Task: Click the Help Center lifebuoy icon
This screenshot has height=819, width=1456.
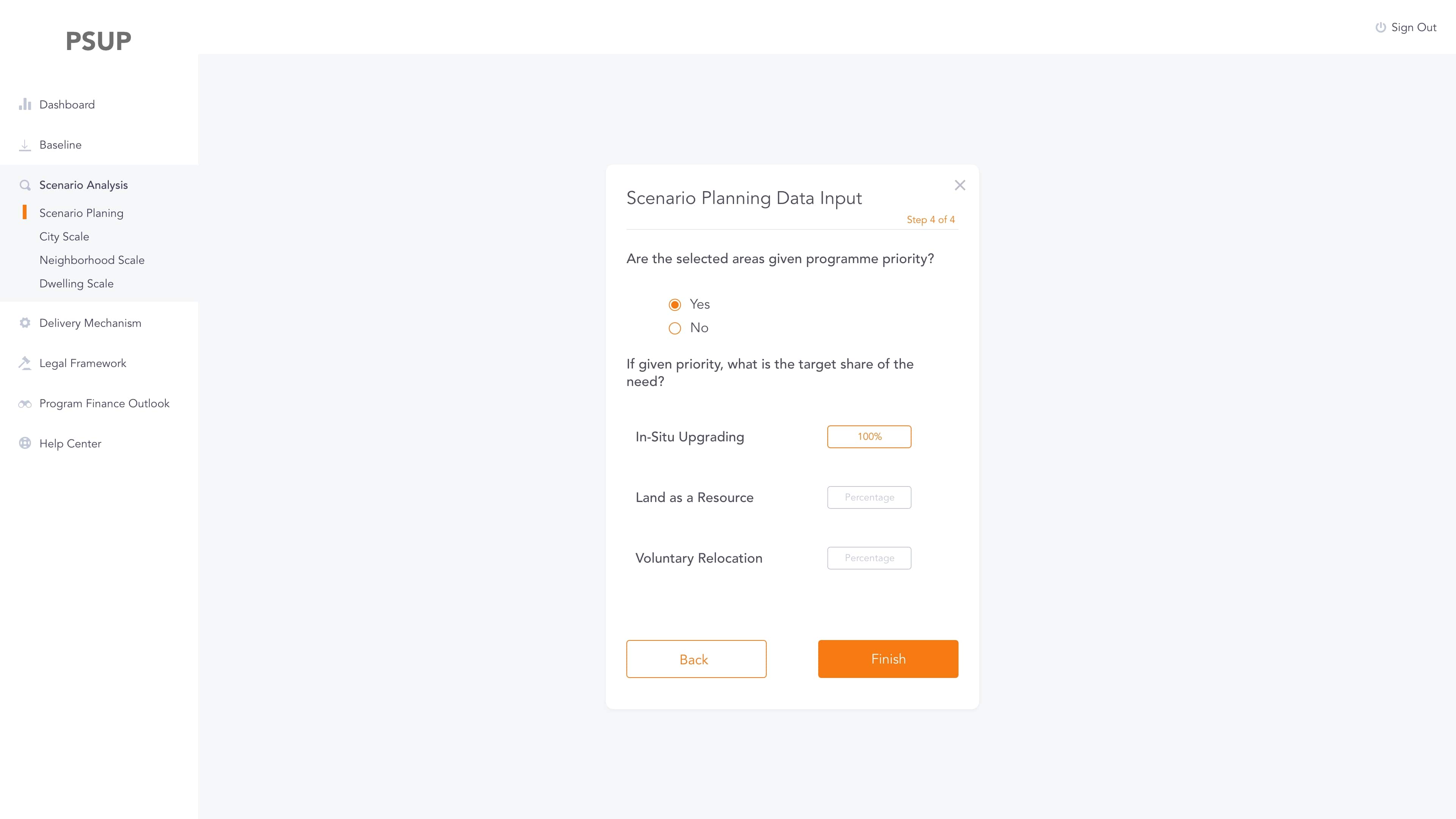Action: point(25,444)
